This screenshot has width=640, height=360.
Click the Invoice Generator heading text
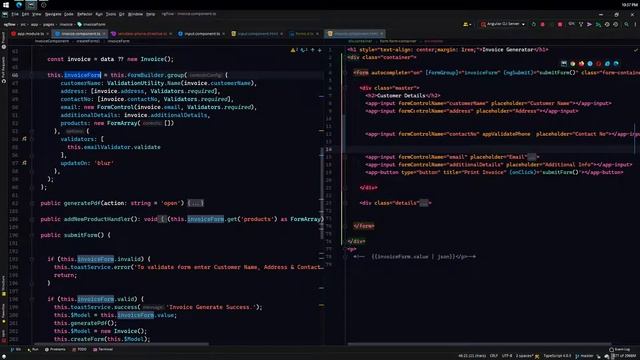[x=508, y=49]
